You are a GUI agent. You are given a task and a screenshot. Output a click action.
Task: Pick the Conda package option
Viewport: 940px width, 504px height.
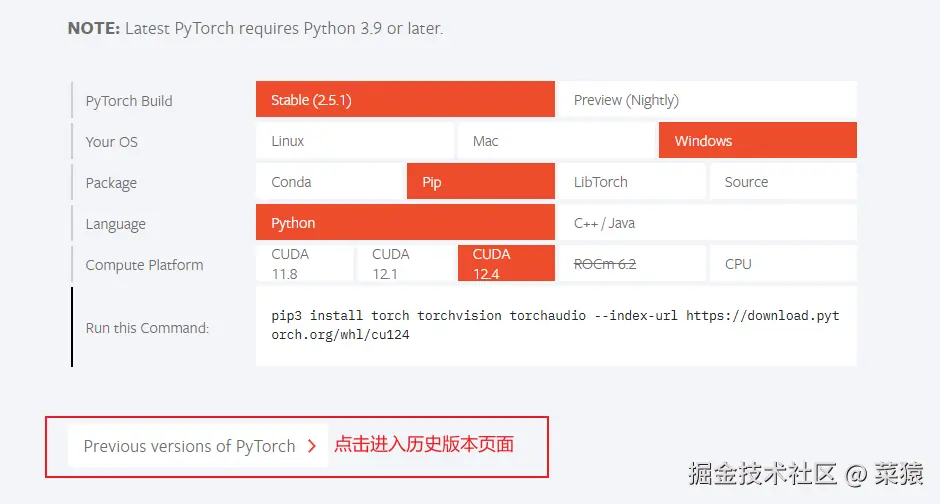pos(330,182)
